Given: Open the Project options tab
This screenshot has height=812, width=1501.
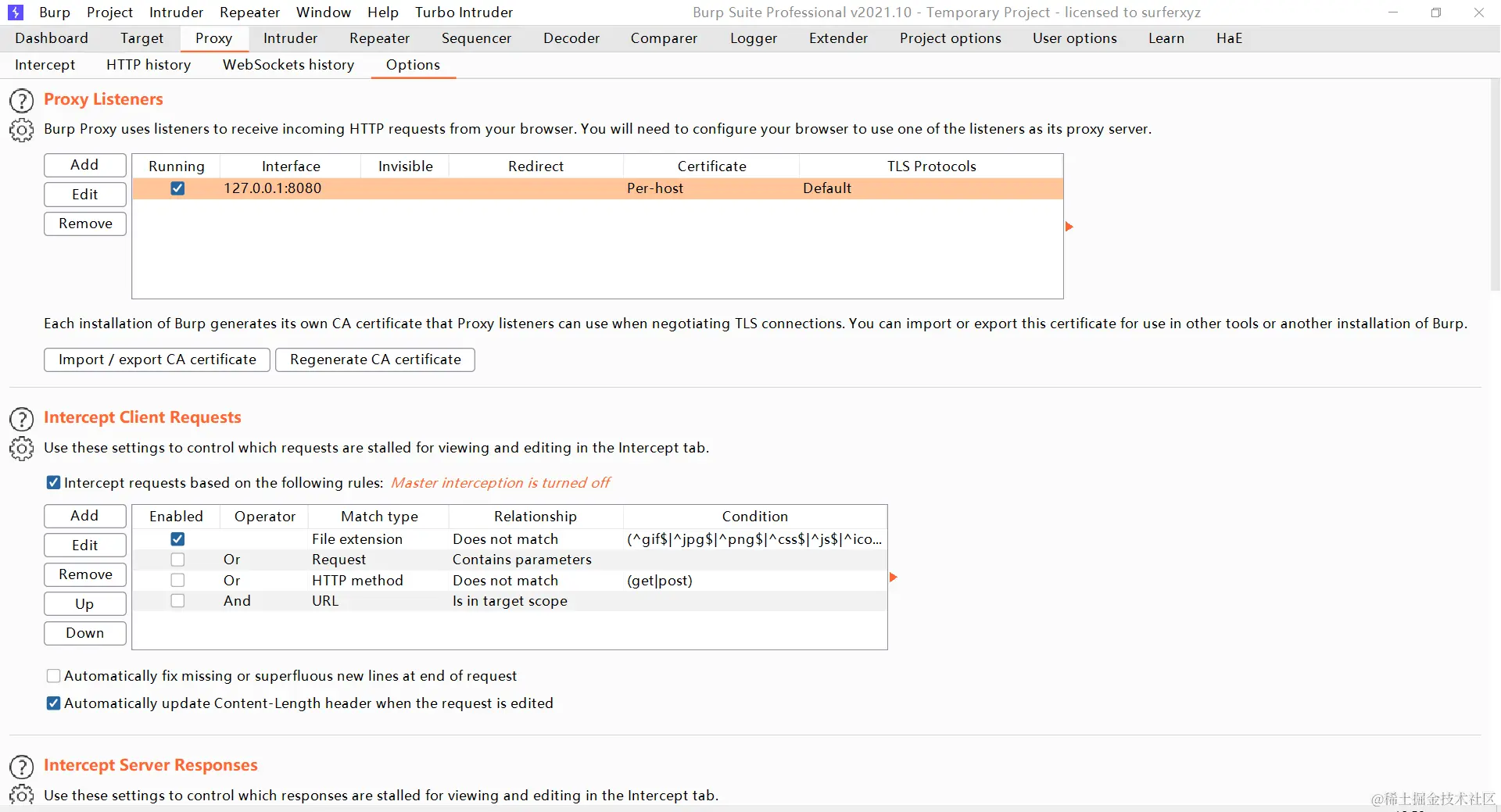Looking at the screenshot, I should pyautogui.click(x=950, y=38).
